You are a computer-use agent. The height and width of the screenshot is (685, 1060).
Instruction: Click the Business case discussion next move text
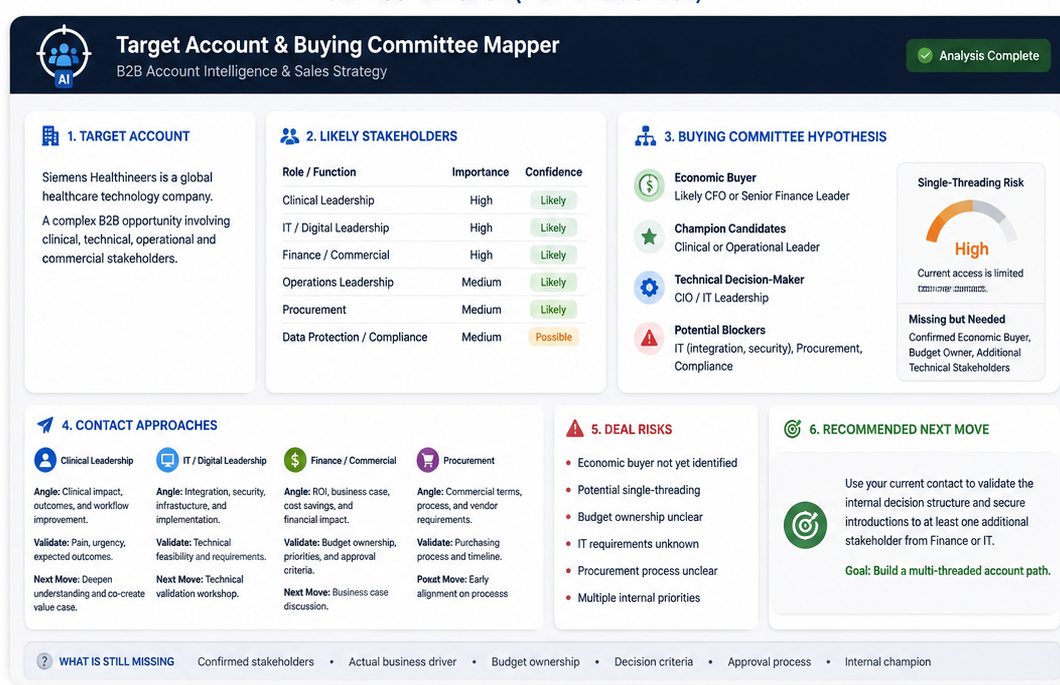pyautogui.click(x=336, y=599)
